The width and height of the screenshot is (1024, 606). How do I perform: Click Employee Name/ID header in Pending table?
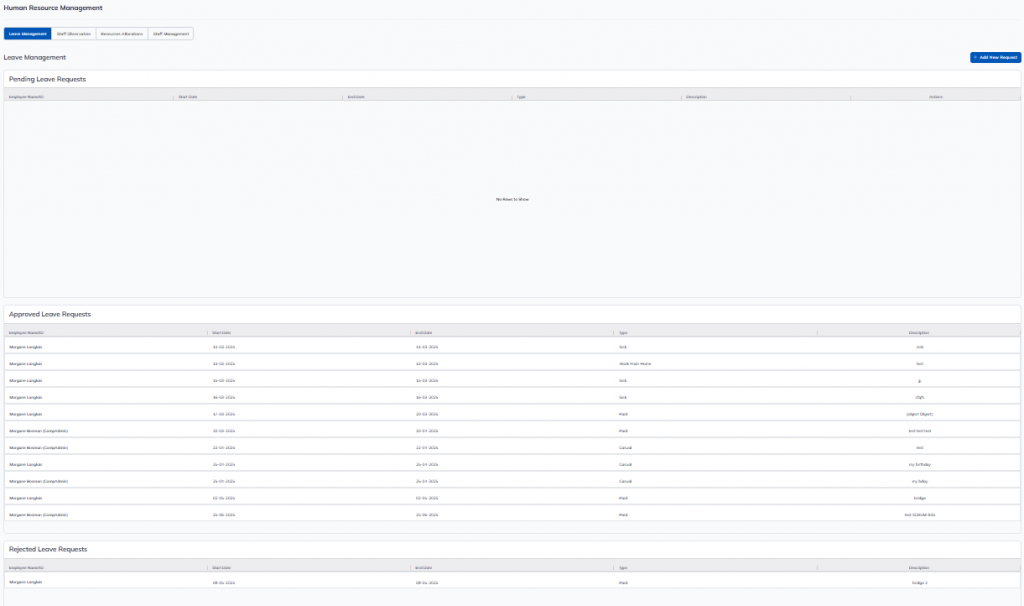[27, 97]
